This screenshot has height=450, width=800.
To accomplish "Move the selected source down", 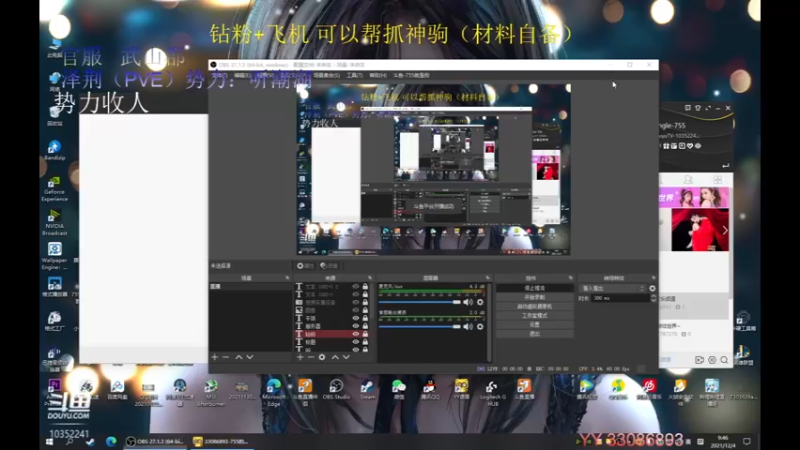I will pos(346,357).
